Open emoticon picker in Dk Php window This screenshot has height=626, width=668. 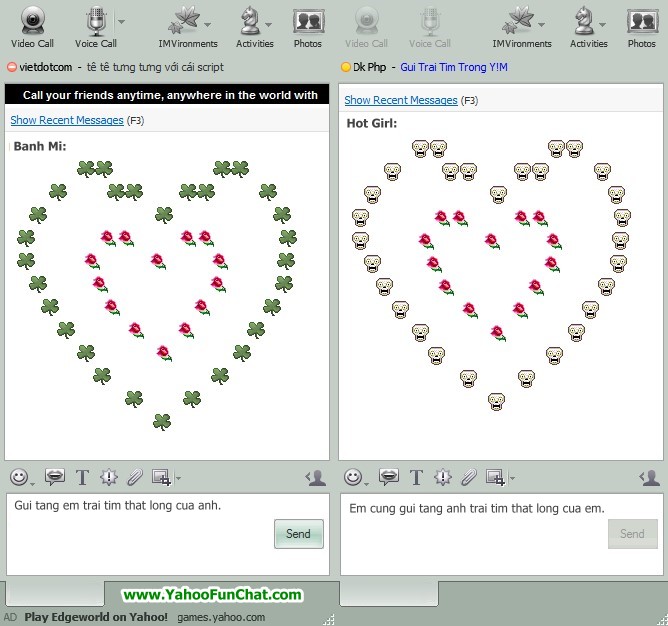(x=353, y=477)
